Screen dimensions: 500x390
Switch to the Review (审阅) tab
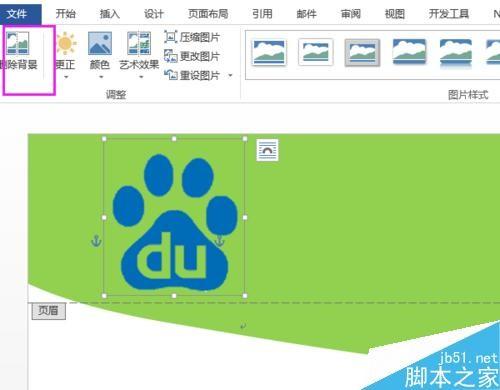pos(351,14)
